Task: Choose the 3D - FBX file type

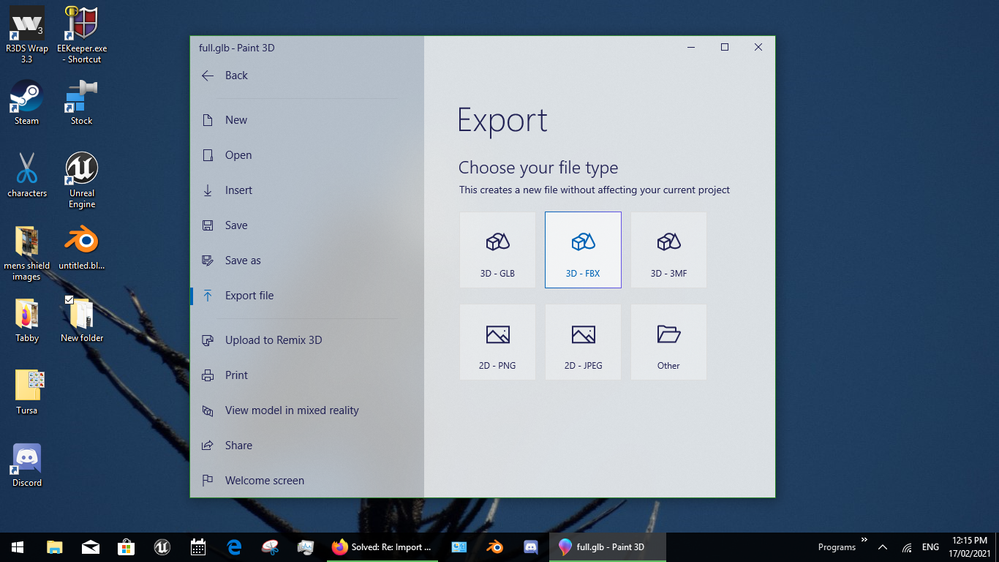Action: coord(583,250)
